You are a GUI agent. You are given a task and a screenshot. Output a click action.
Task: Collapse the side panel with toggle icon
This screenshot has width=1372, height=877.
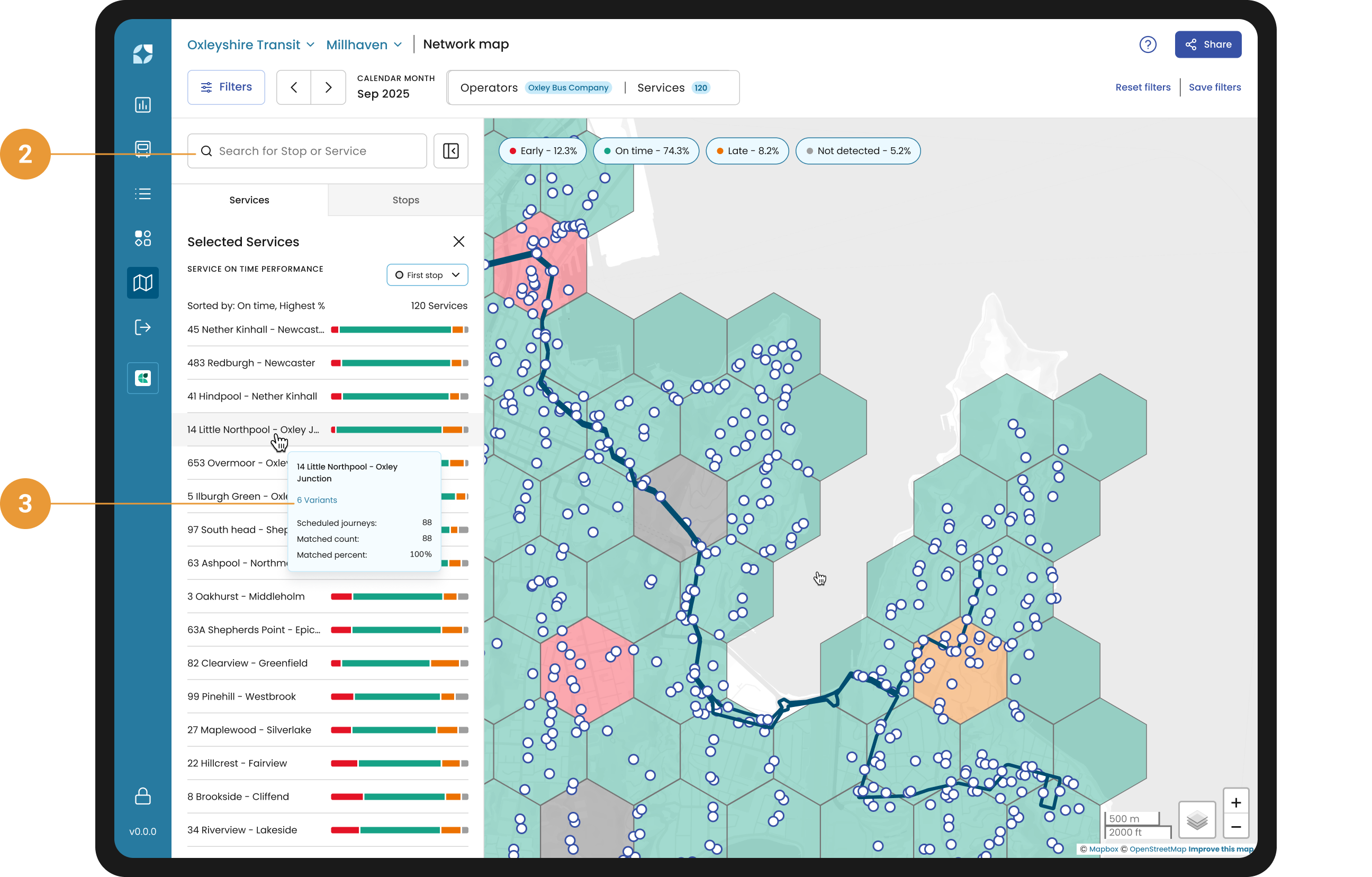pos(450,151)
